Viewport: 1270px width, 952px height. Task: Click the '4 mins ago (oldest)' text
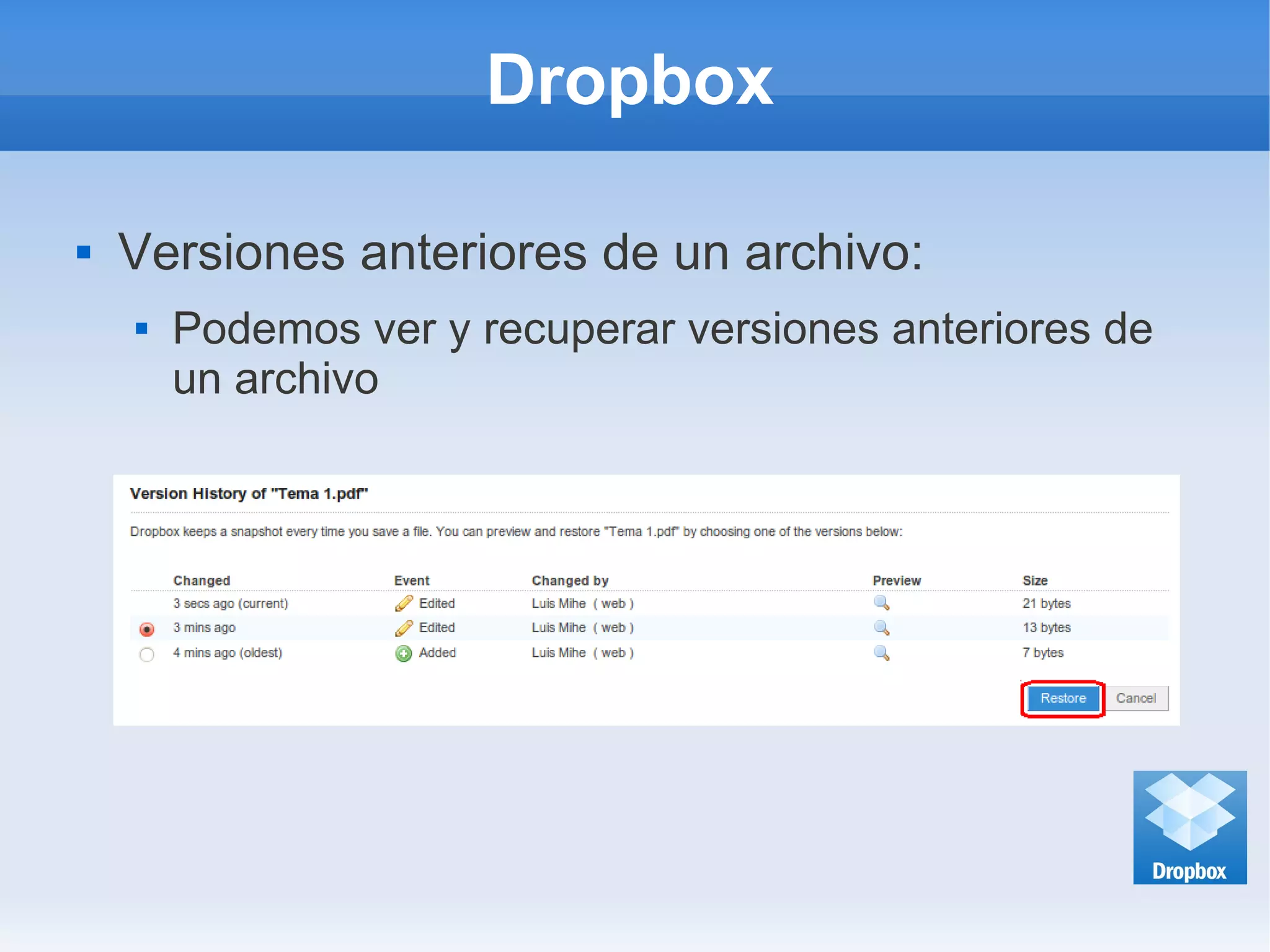[228, 653]
